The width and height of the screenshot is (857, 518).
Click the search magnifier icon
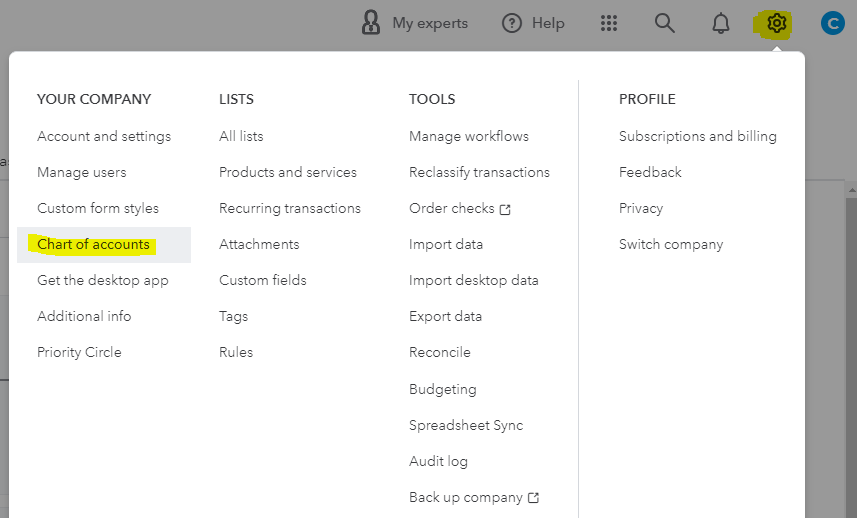(665, 23)
